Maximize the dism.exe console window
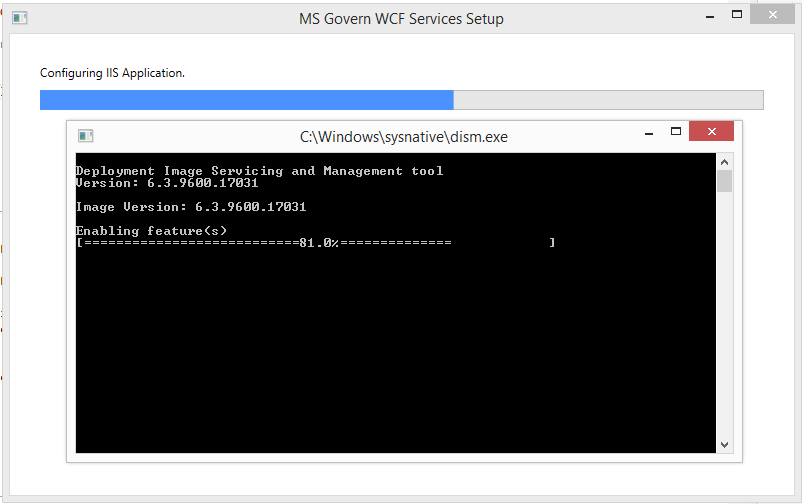802x504 pixels. 676,131
